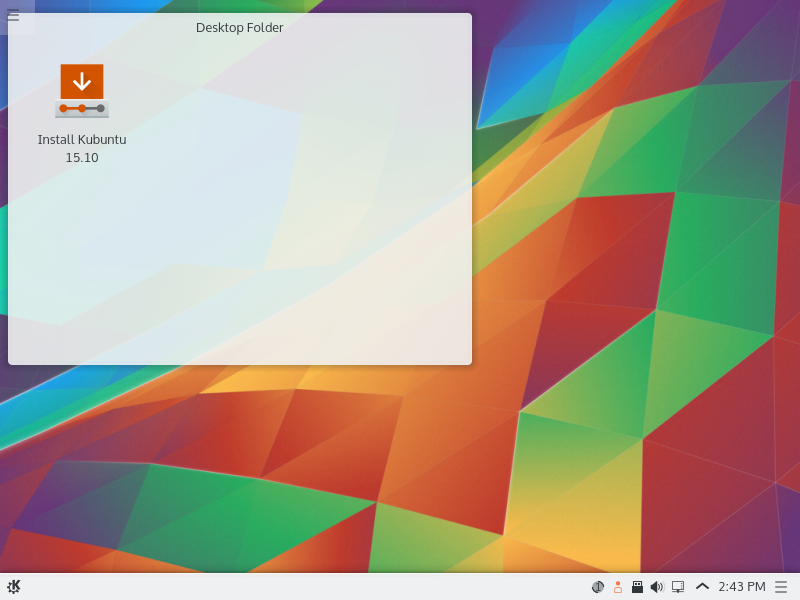This screenshot has height=600, width=800.
Task: Open the notifications tray icon
Action: 598,587
